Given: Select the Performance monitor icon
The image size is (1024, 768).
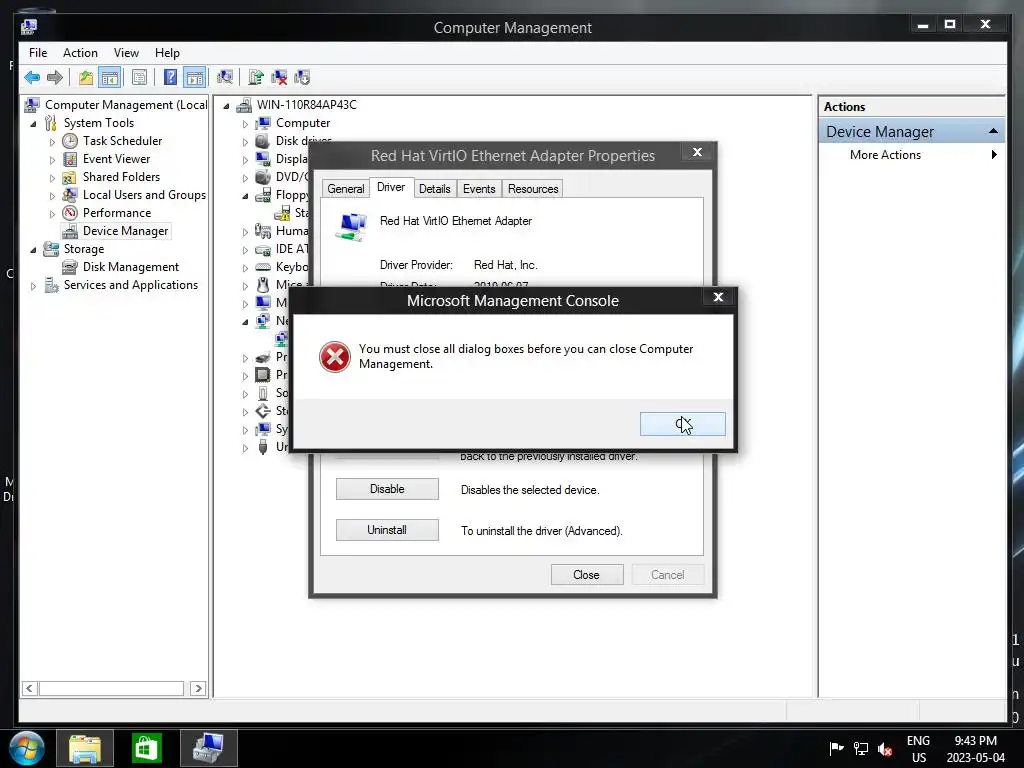Looking at the screenshot, I should click(70, 213).
